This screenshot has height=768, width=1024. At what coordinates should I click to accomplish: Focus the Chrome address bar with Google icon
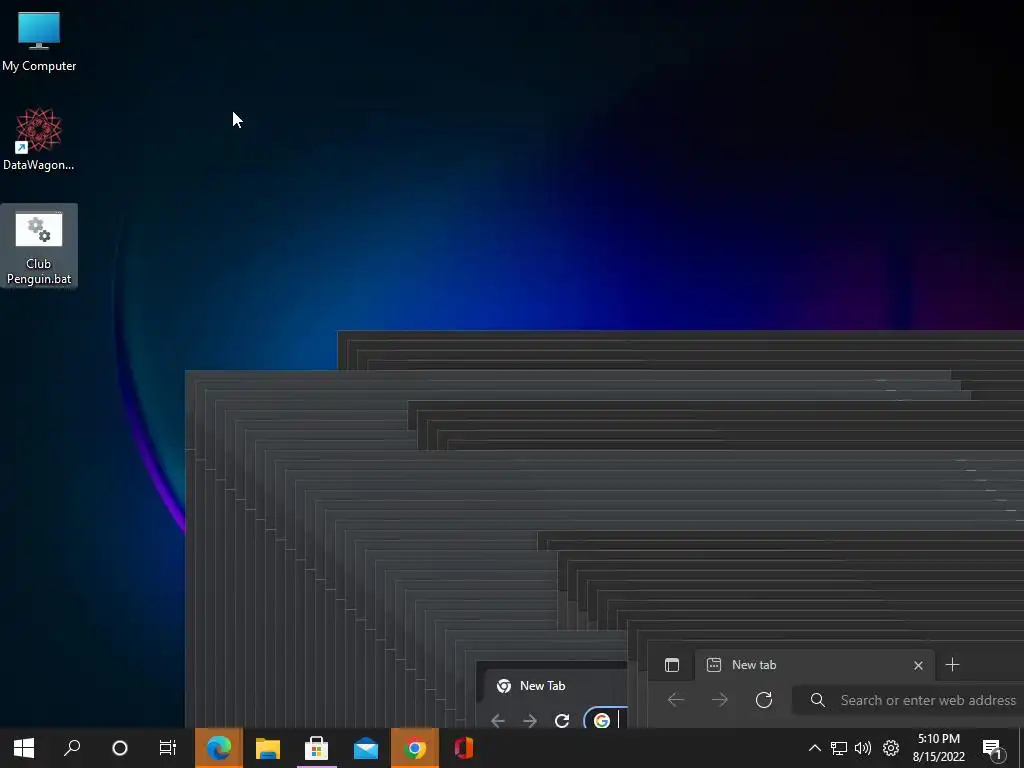605,718
